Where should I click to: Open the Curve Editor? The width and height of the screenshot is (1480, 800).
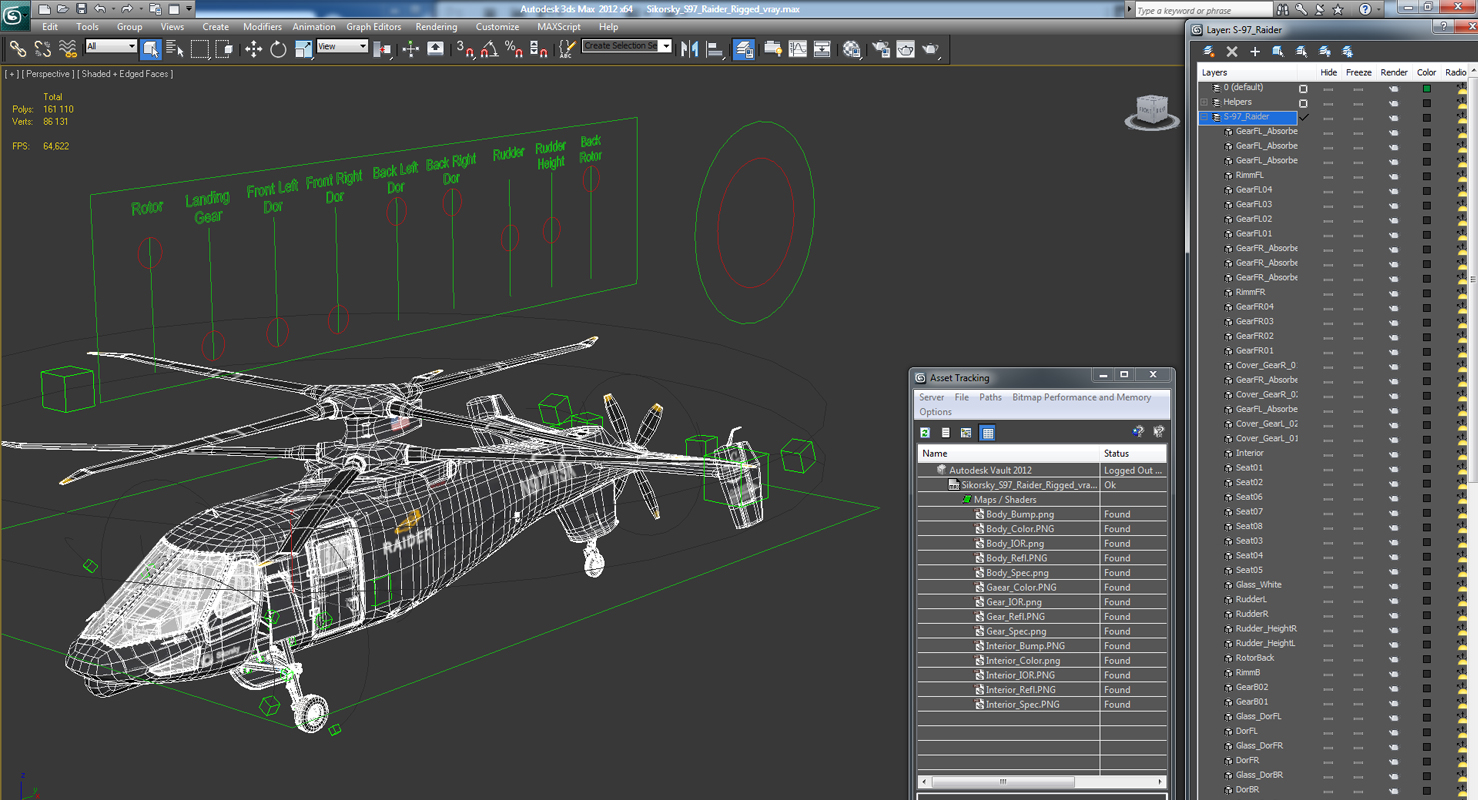click(x=798, y=48)
